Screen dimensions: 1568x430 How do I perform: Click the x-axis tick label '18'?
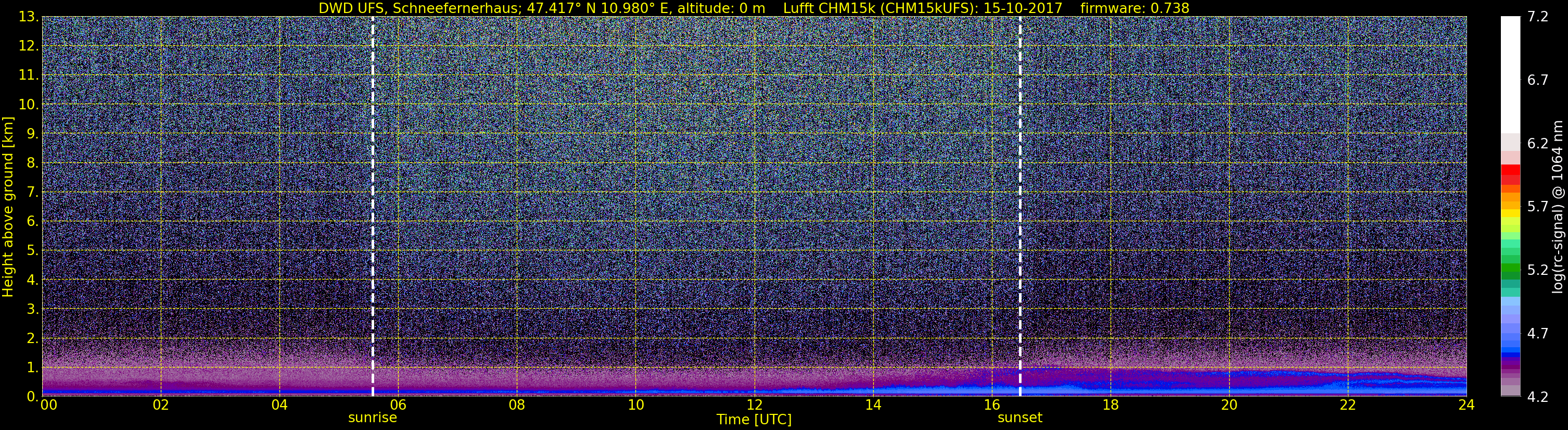point(1110,405)
